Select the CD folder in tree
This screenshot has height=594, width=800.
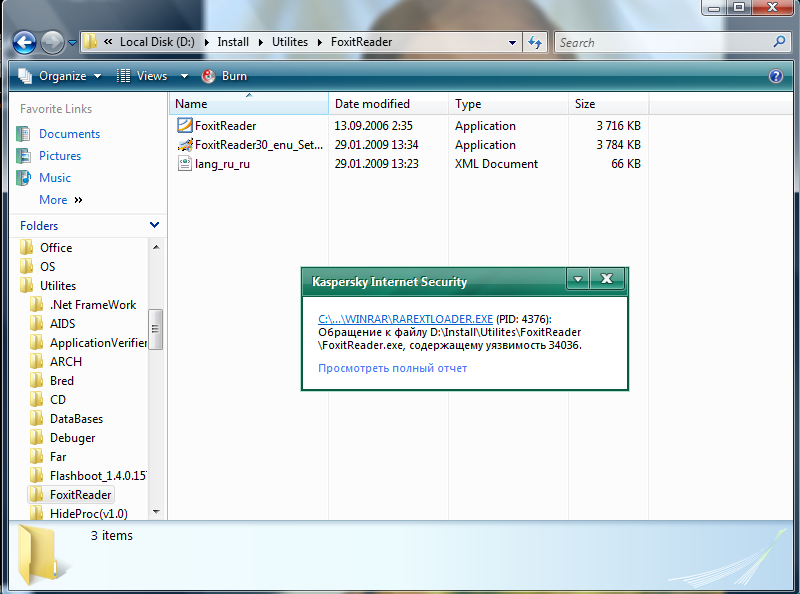(x=58, y=400)
